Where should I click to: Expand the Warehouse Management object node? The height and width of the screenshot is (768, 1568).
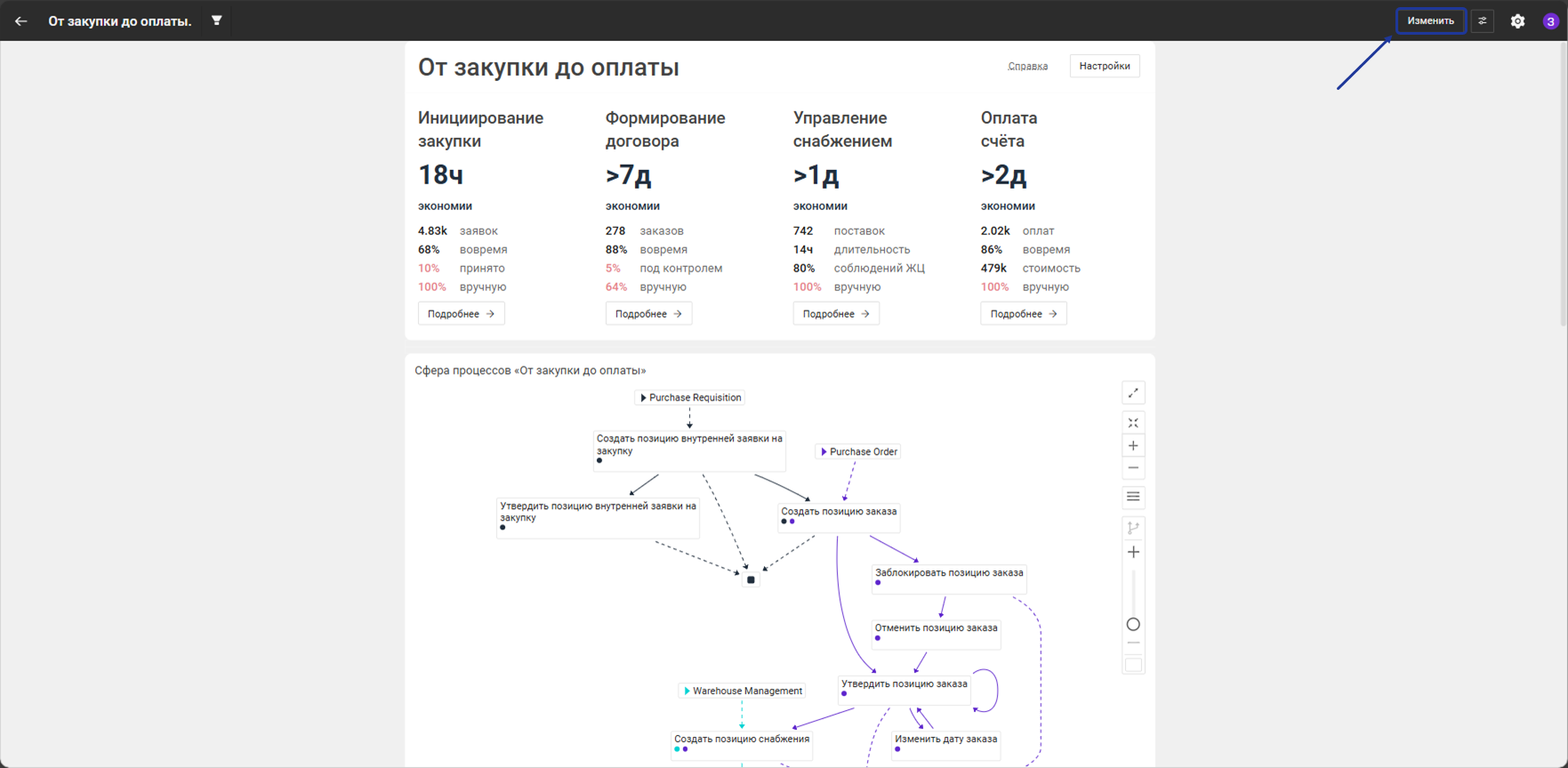[743, 691]
